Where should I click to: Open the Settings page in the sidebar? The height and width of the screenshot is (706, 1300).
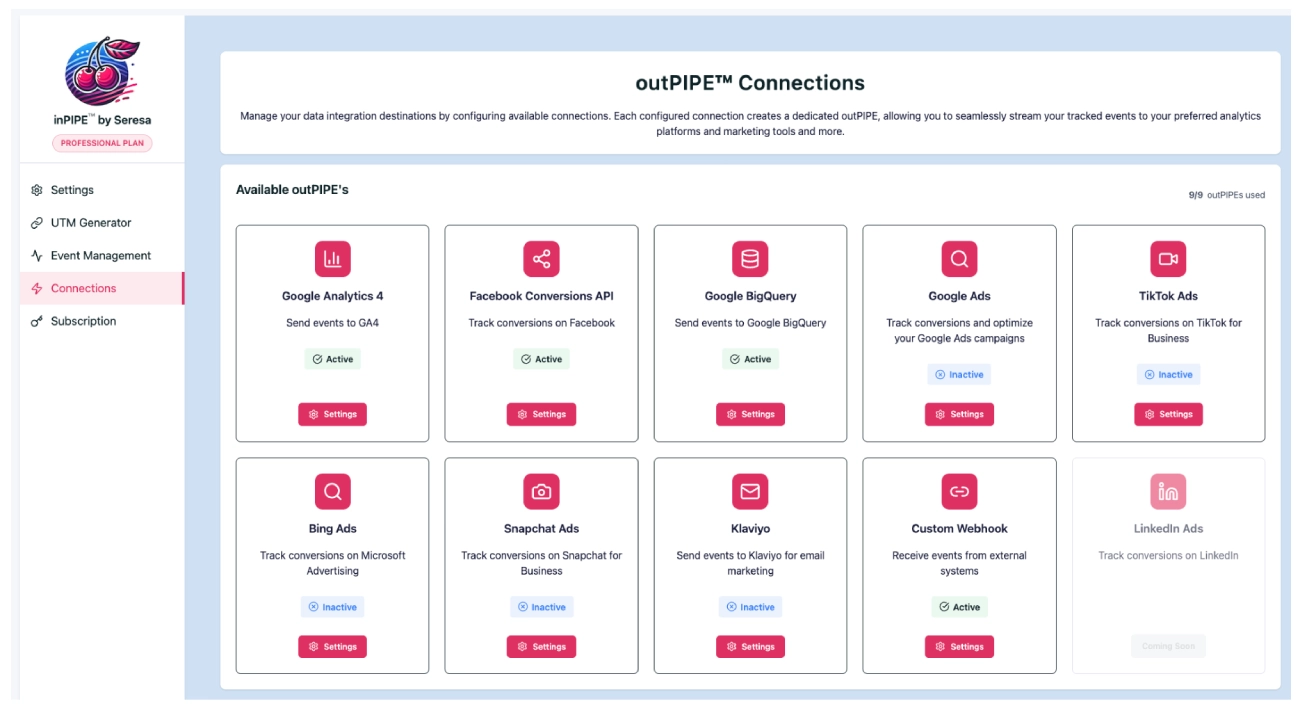(x=102, y=190)
